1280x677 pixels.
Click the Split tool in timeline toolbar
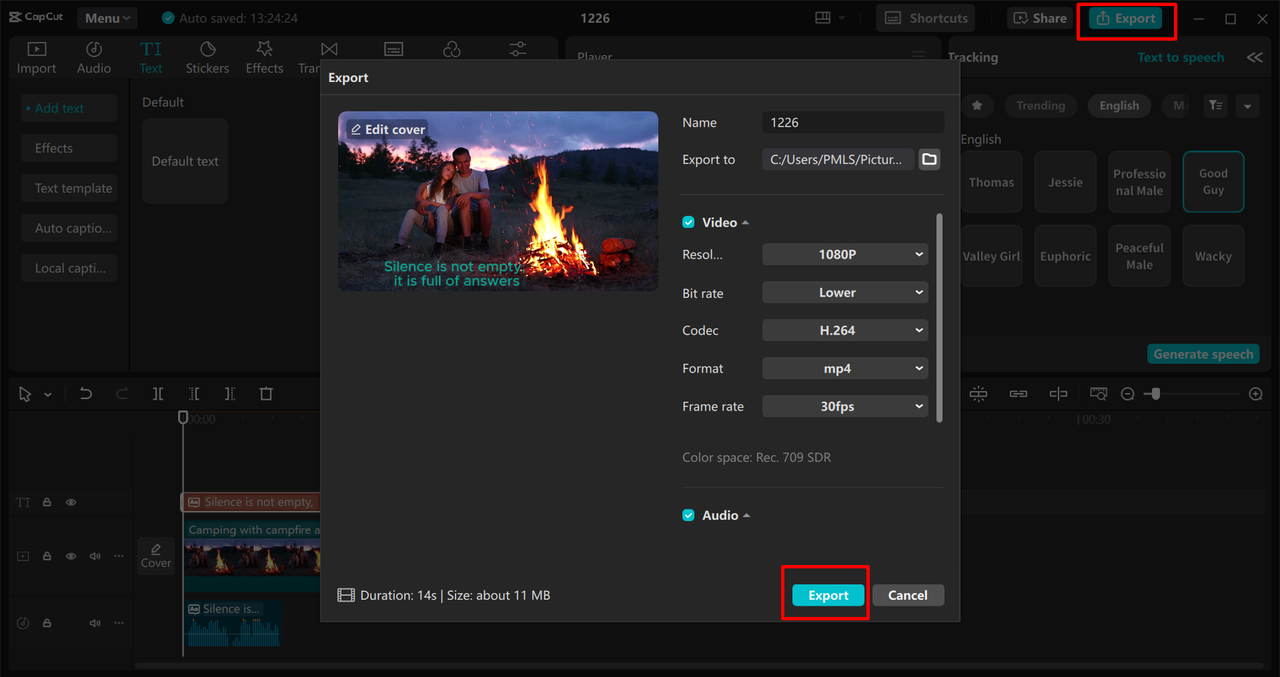pyautogui.click(x=158, y=394)
